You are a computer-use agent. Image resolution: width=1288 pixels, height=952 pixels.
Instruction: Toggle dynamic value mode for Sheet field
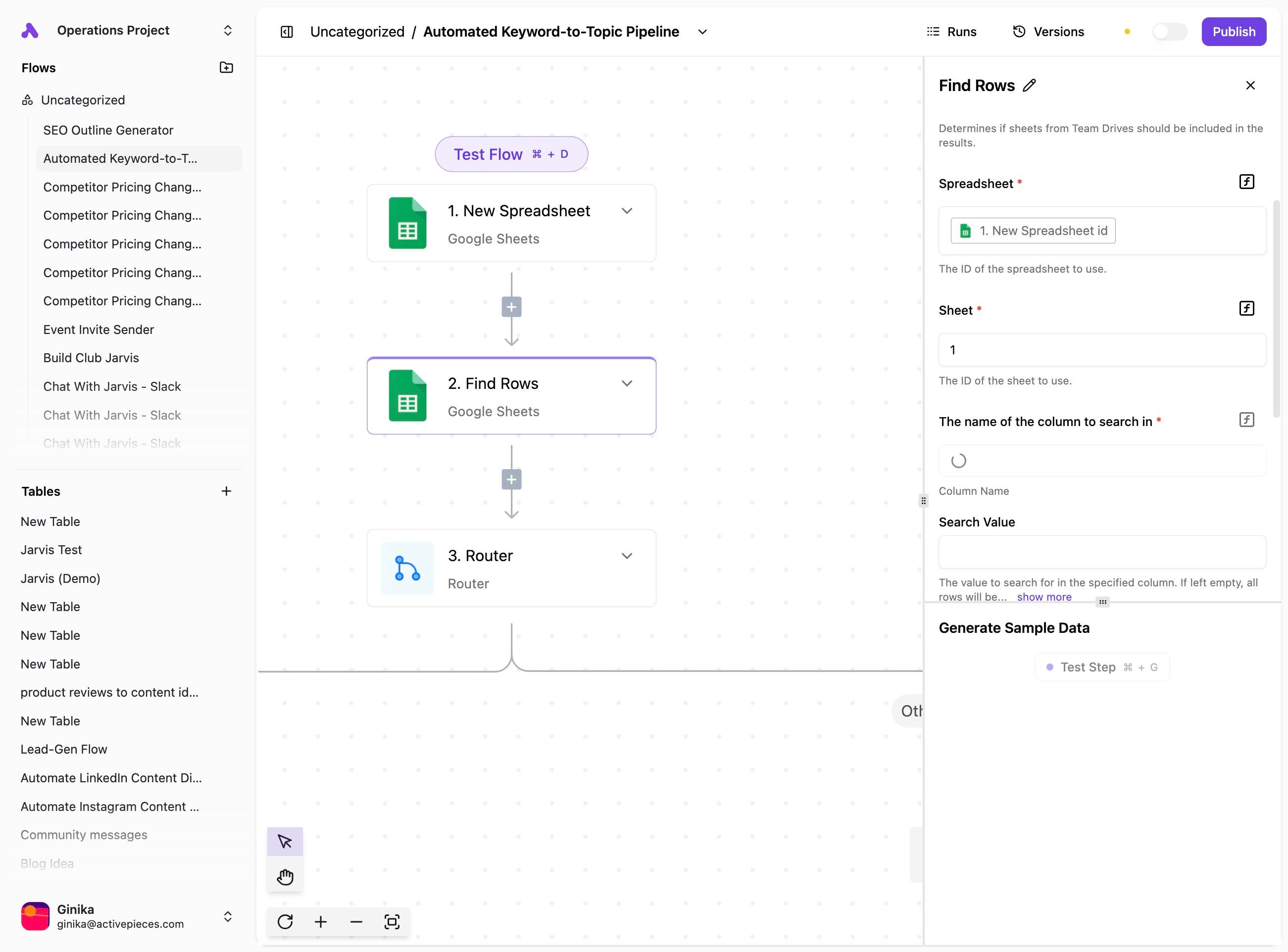pyautogui.click(x=1246, y=308)
